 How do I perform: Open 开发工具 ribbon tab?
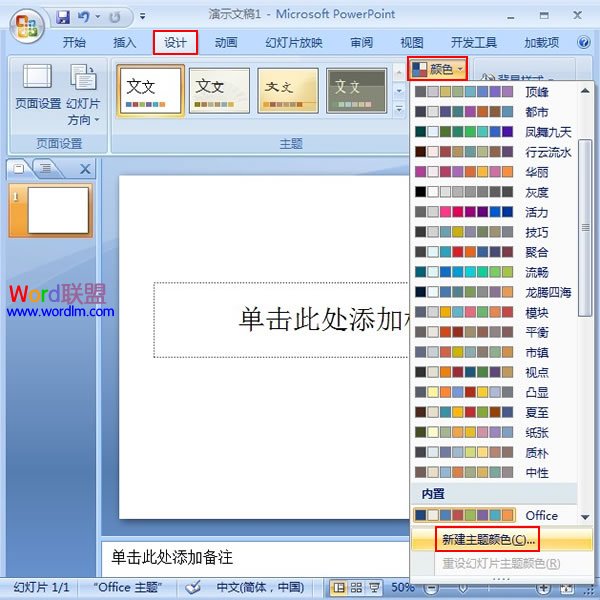coord(474,42)
